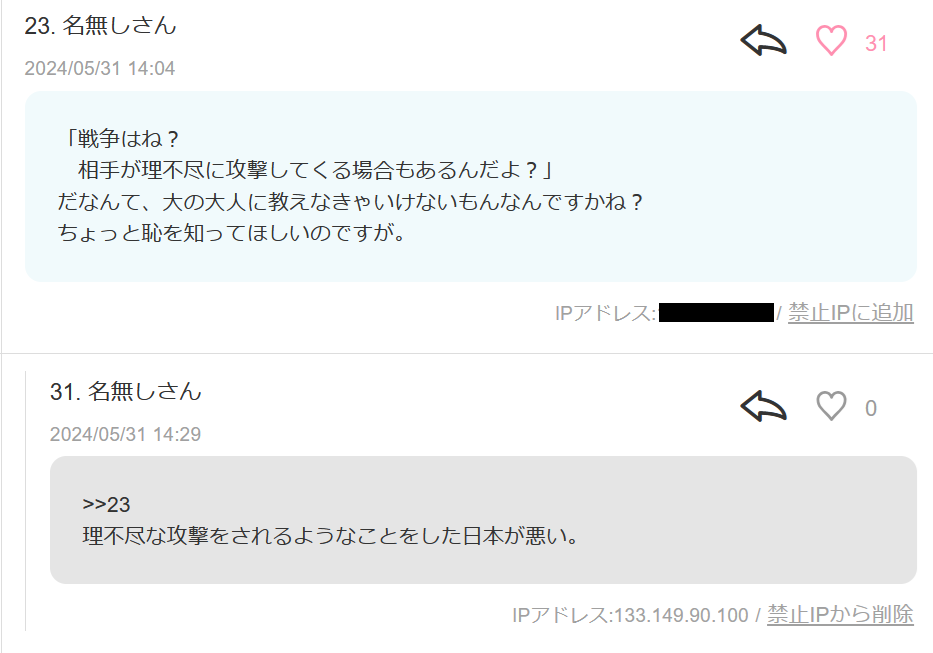Click the timestamp 2024/05/31 14:29
Viewport: 933px width, 653px height.
[125, 434]
